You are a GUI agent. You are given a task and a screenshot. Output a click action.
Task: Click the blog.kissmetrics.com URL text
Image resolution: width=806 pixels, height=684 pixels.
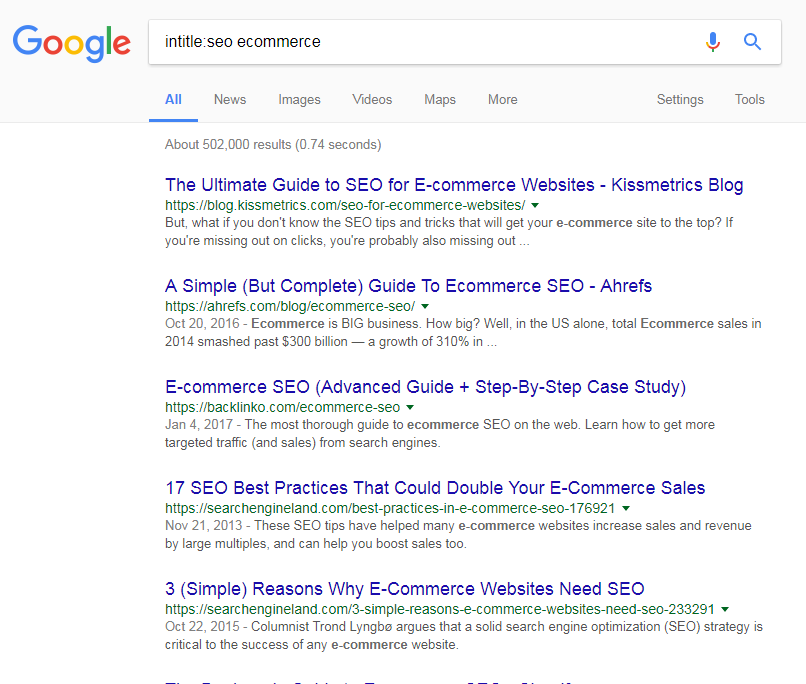pos(345,206)
